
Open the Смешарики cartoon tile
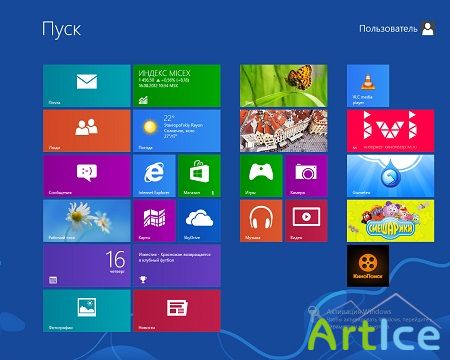coord(391,221)
